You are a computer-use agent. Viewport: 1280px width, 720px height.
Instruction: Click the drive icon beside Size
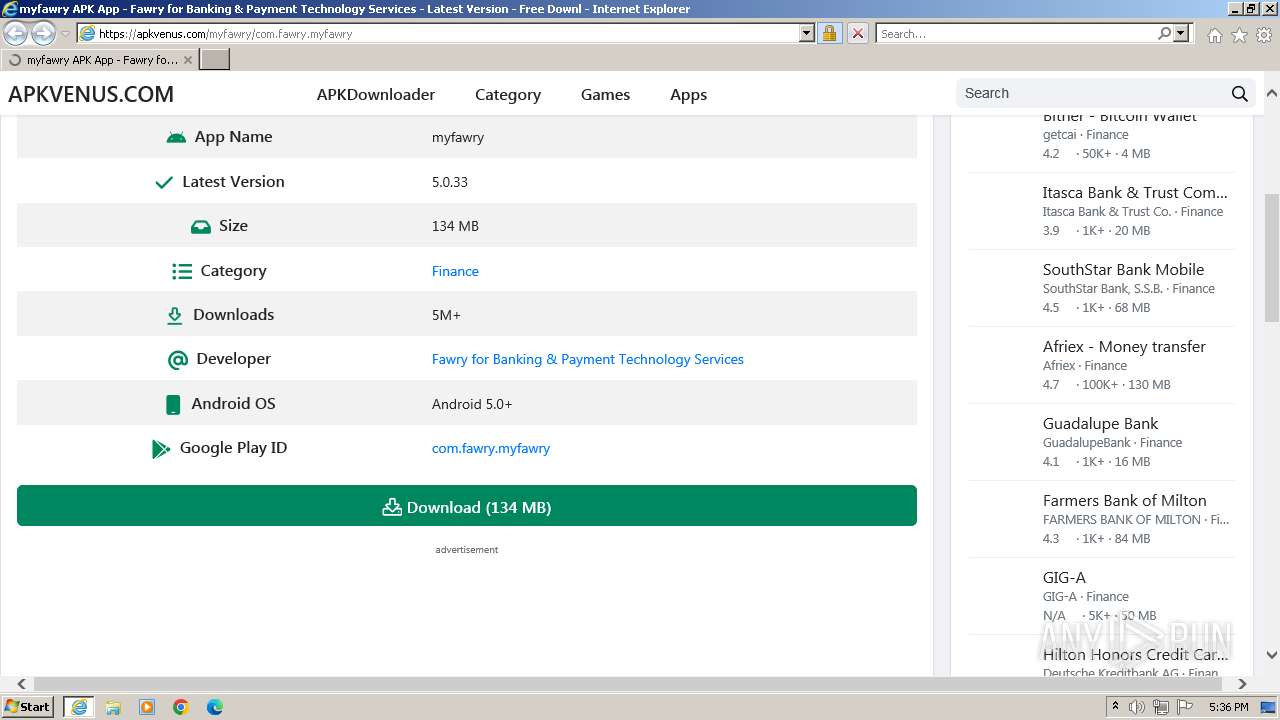click(201, 226)
